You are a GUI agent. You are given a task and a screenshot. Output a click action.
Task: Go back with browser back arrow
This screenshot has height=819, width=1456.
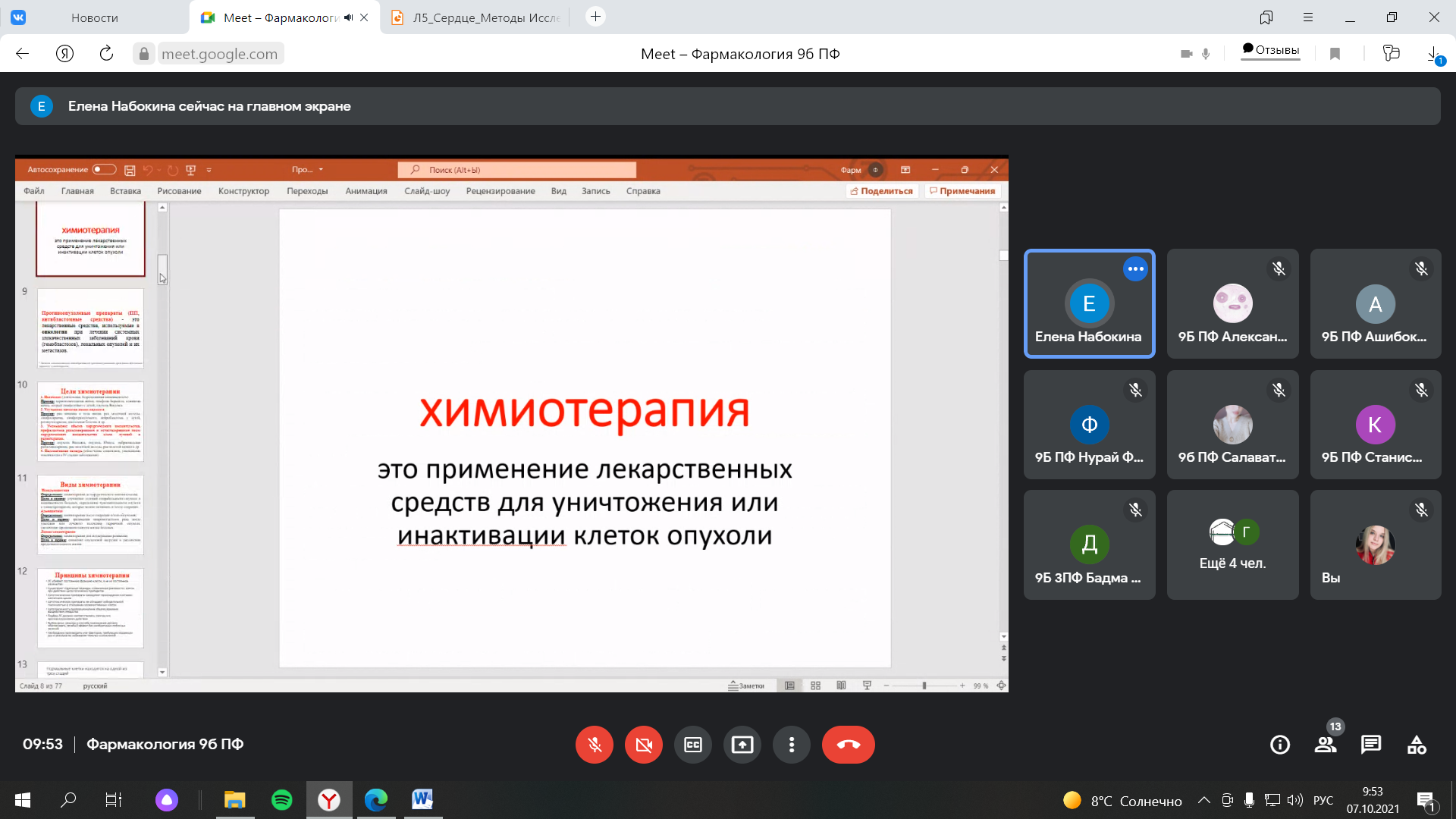(23, 53)
